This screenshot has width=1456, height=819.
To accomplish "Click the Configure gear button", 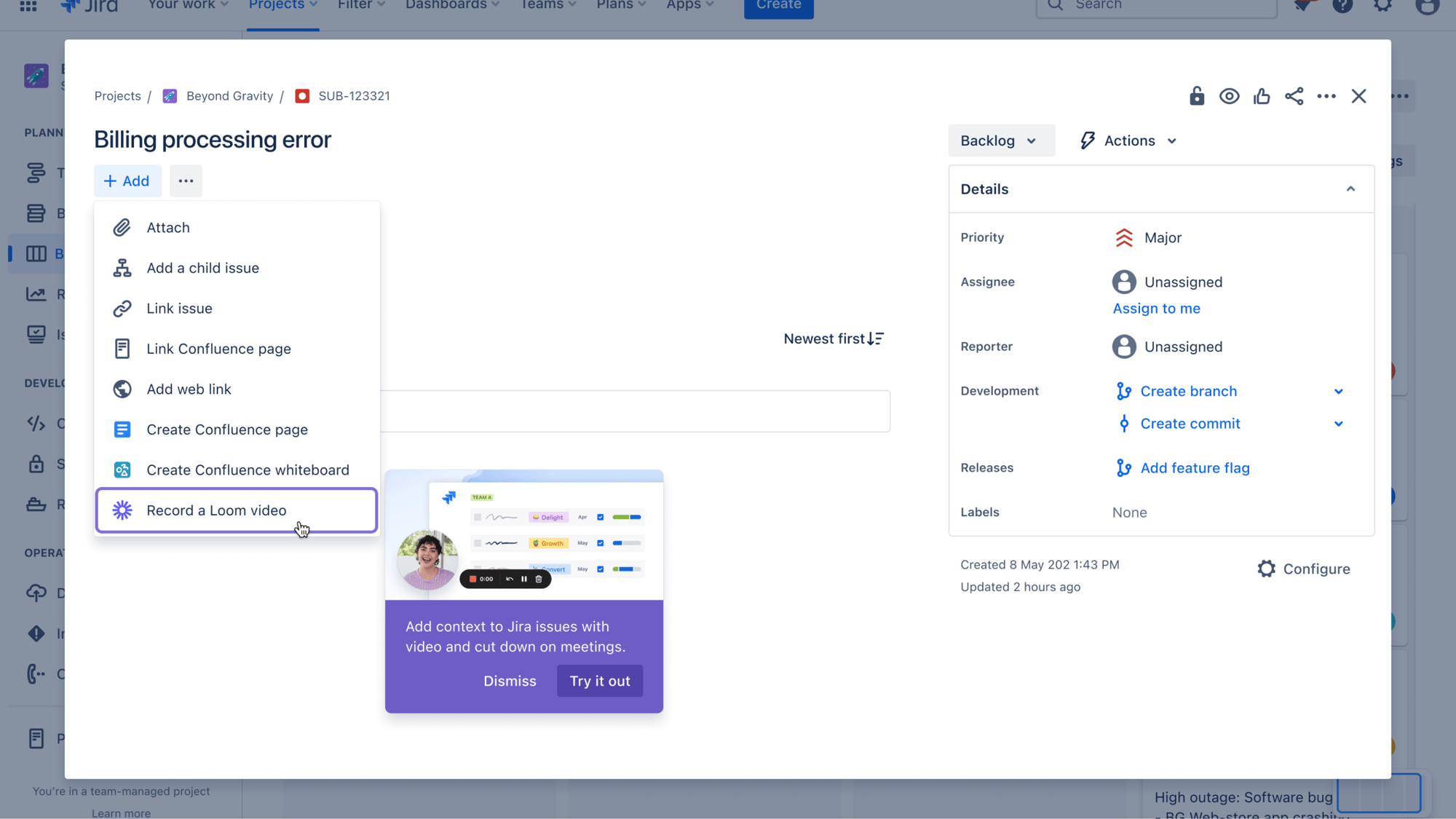I will 1304,569.
